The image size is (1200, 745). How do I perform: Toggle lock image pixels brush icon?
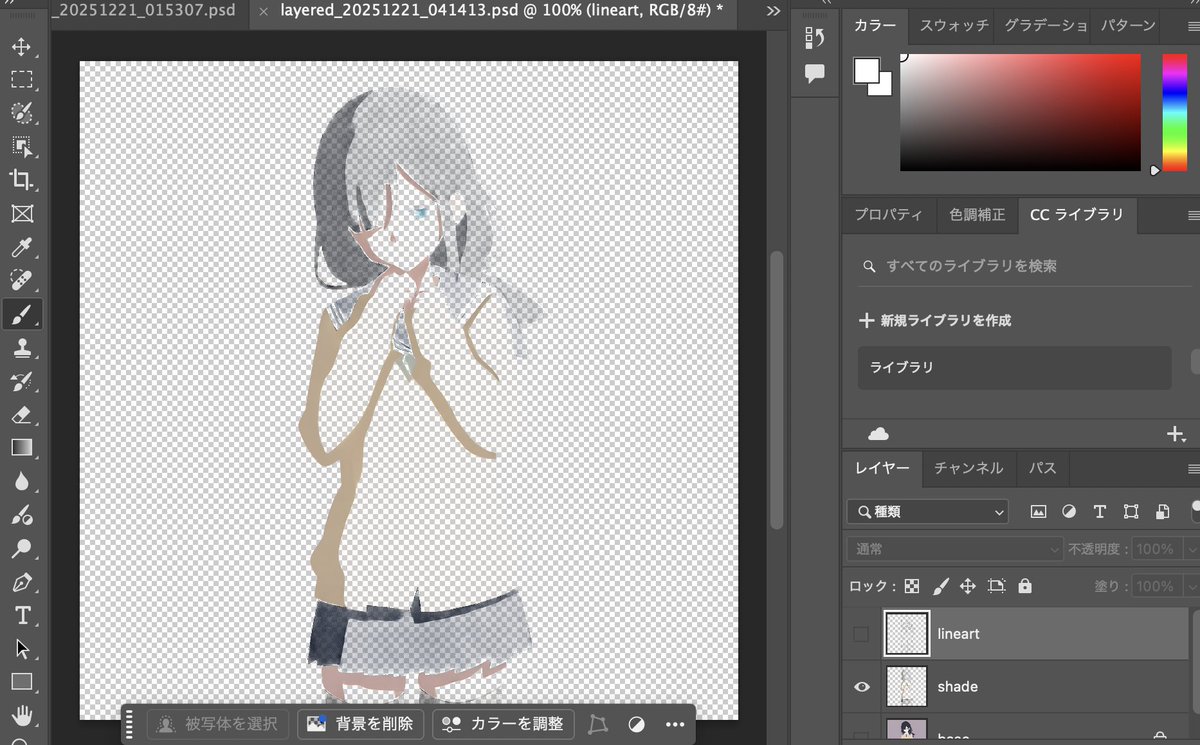(x=940, y=586)
